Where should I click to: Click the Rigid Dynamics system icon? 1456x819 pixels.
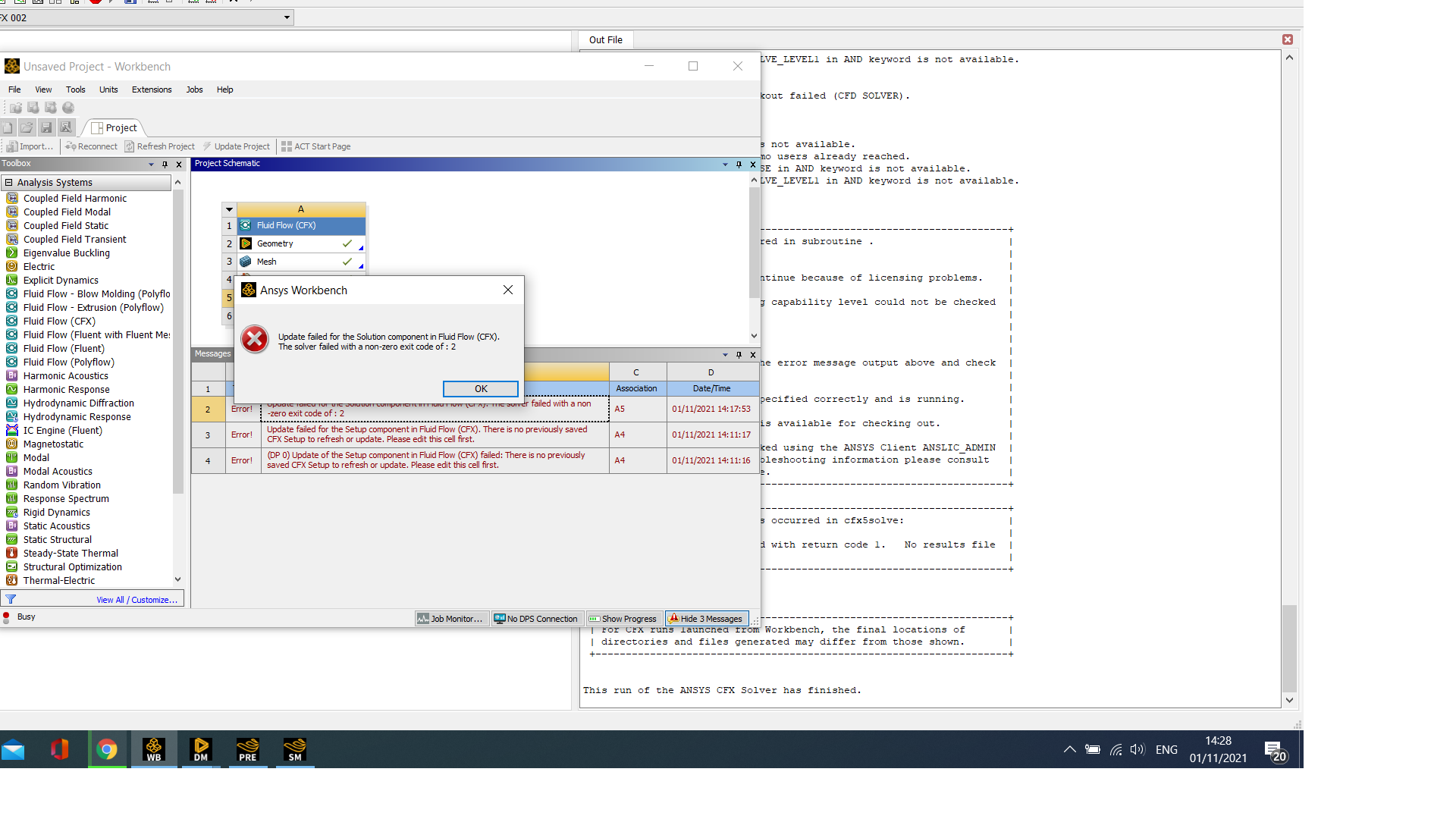click(x=12, y=512)
